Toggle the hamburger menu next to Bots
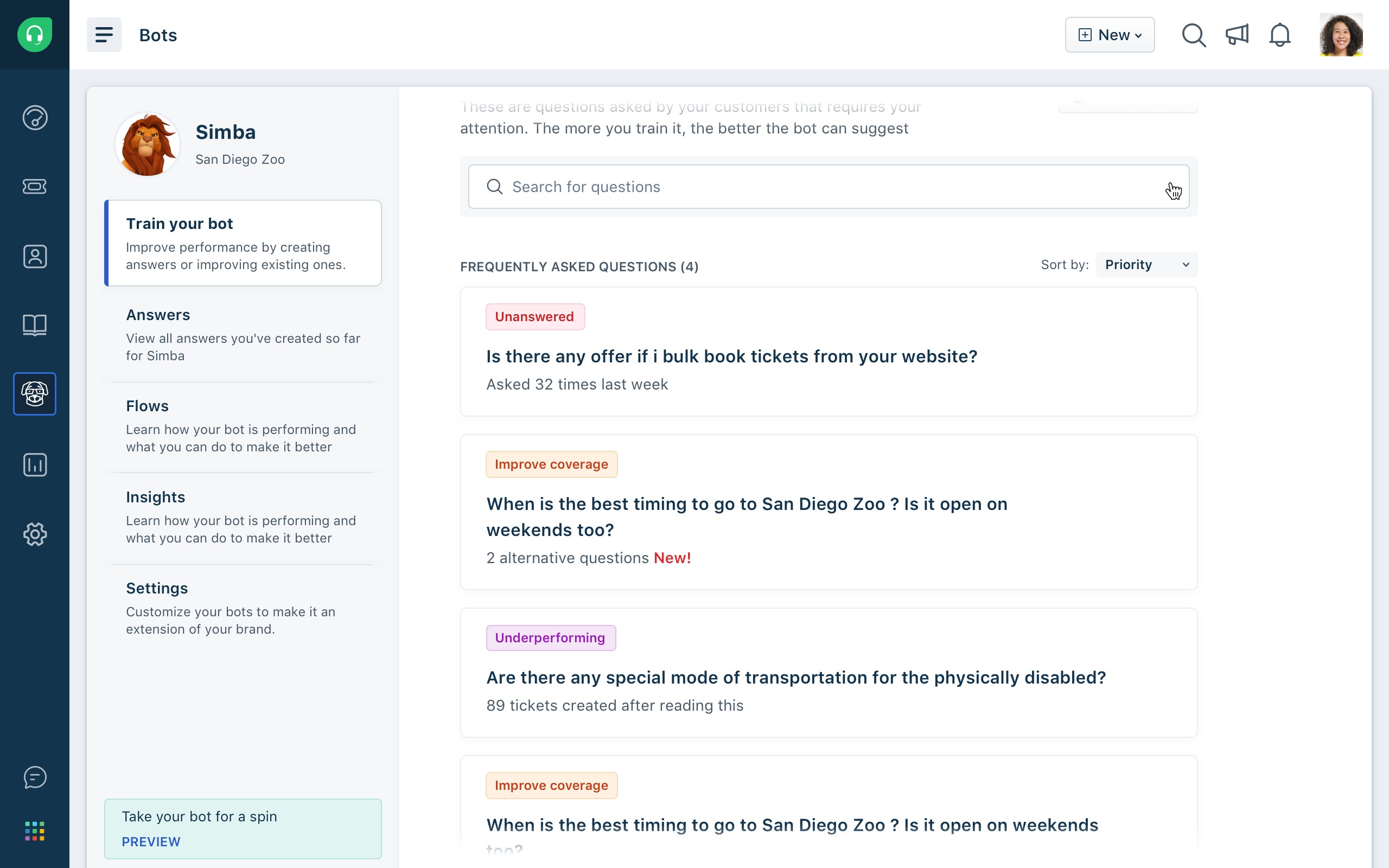Image resolution: width=1389 pixels, height=868 pixels. click(x=104, y=35)
